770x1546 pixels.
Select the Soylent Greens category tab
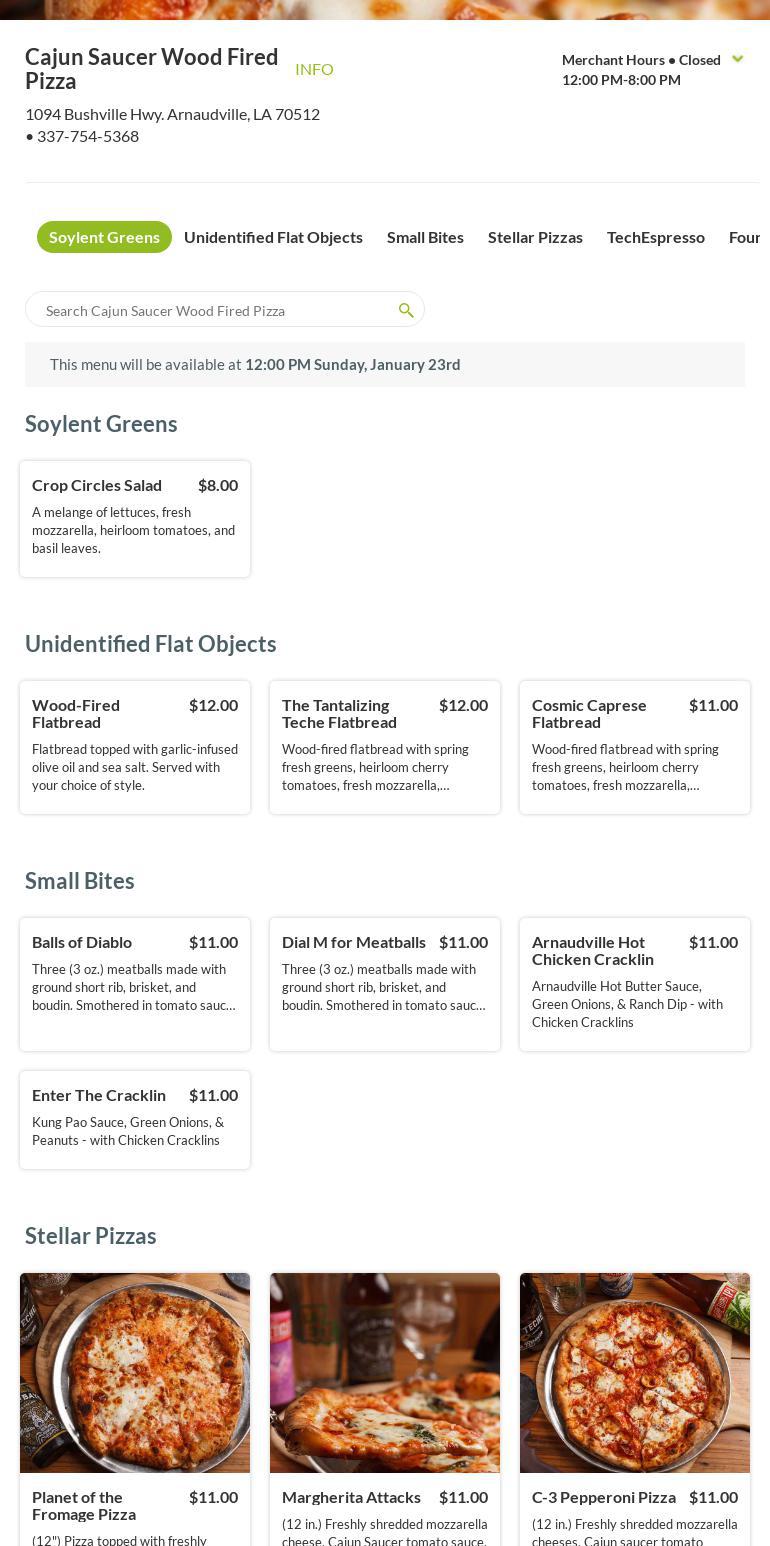104,237
